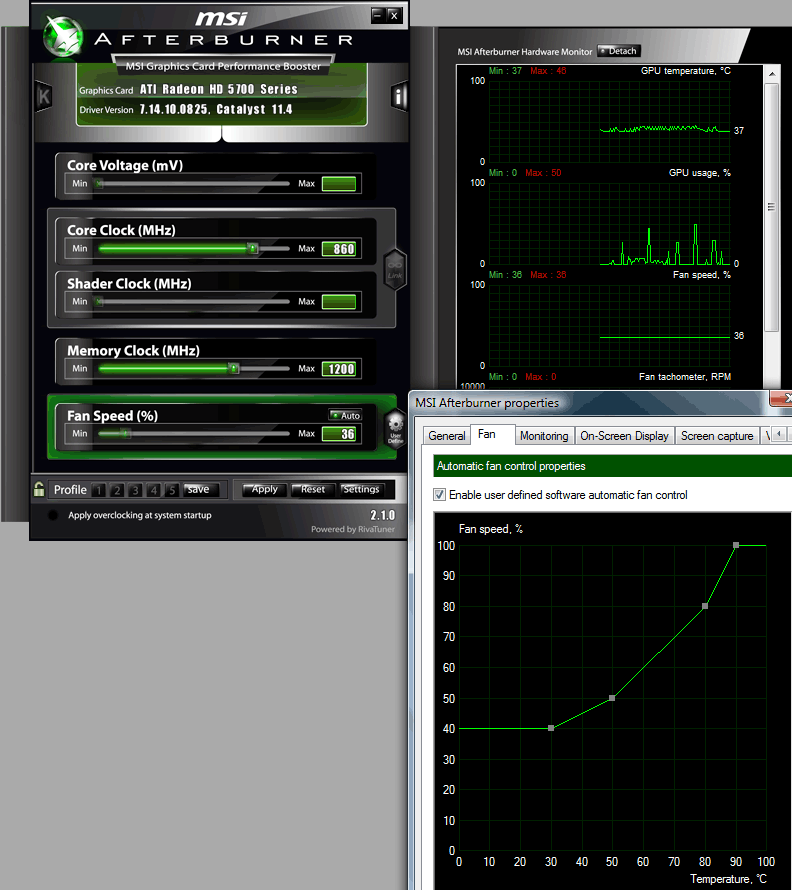This screenshot has width=792, height=890.
Task: Click the Core Voltage slider track
Action: point(193,183)
